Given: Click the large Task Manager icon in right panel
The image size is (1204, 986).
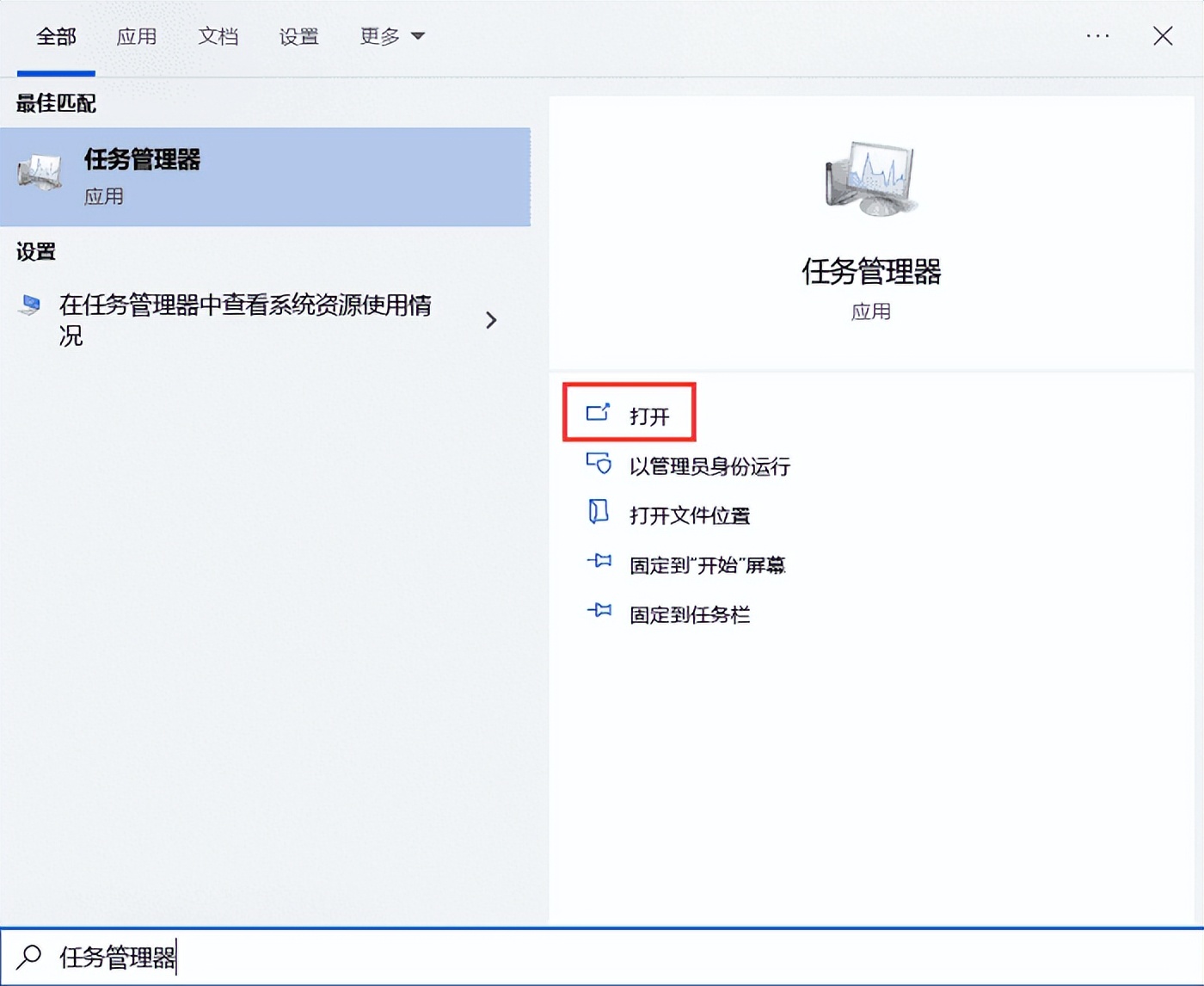Looking at the screenshot, I should click(x=871, y=178).
